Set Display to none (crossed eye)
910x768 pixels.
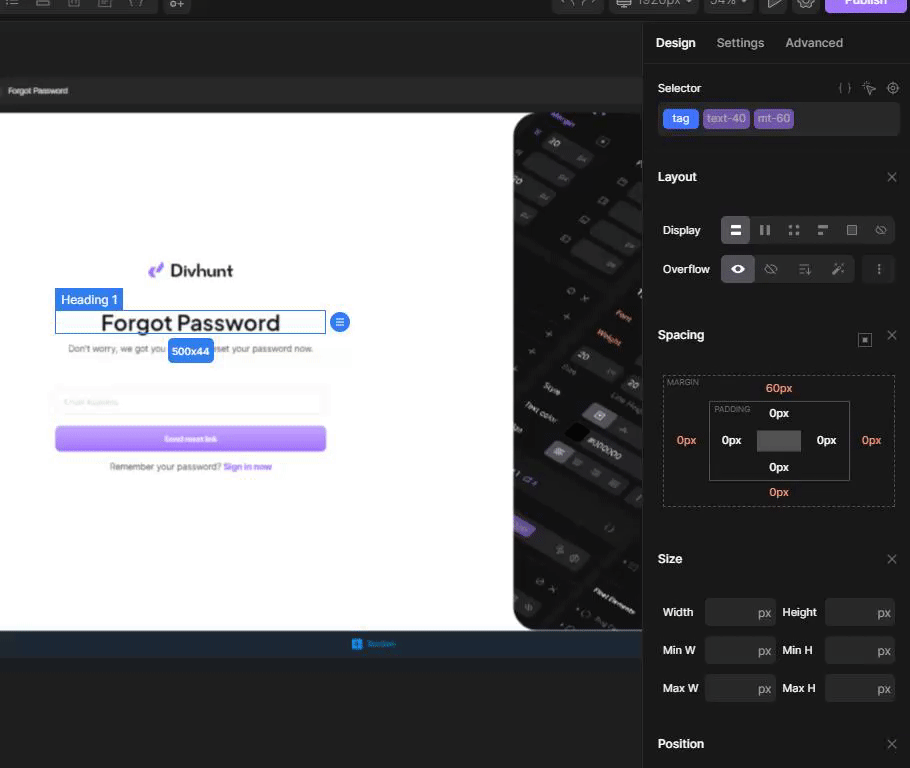[x=880, y=230]
